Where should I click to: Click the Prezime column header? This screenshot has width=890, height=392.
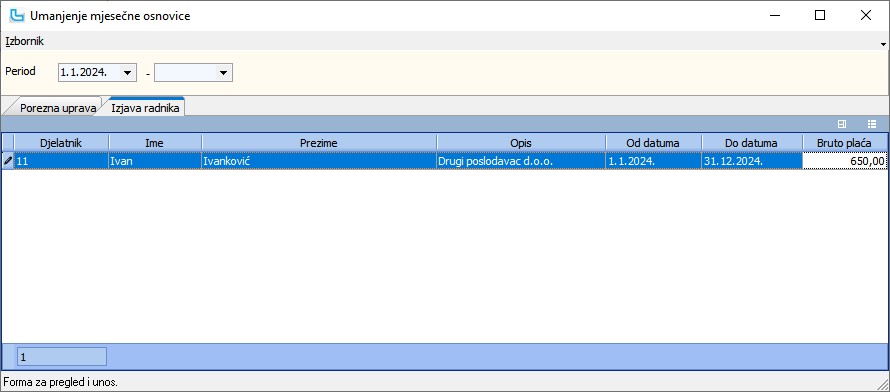[x=319, y=143]
